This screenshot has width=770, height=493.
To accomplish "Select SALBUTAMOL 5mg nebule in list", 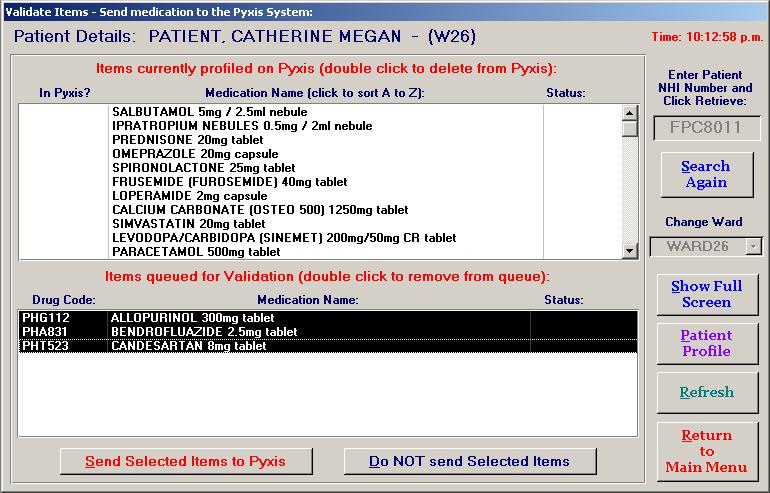I will 210,112.
